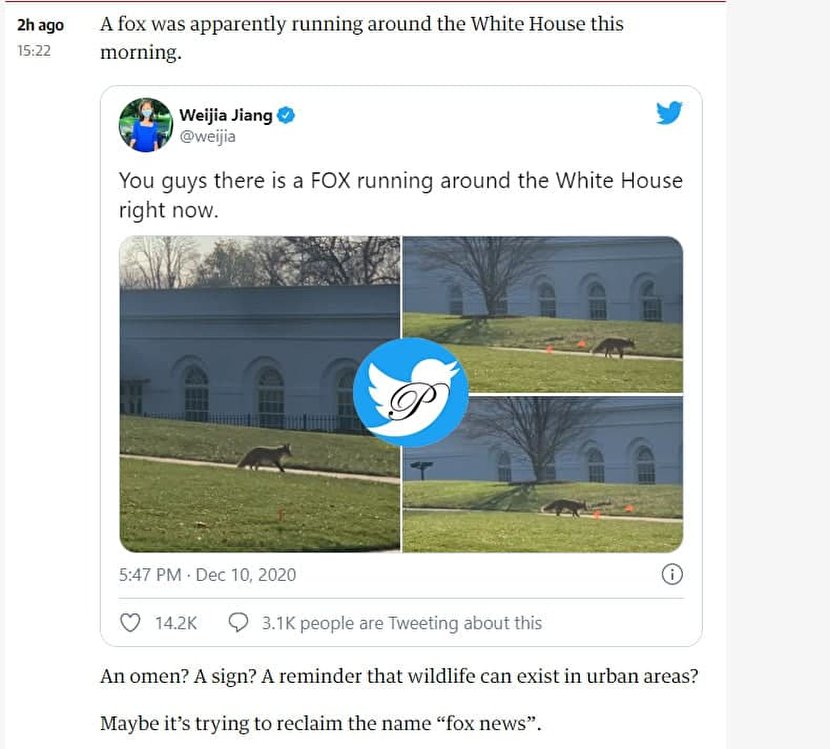This screenshot has height=749, width=830.
Task: Open the tweet timestamp 5:47 PM · Dec 10, 2020
Action: 207,575
